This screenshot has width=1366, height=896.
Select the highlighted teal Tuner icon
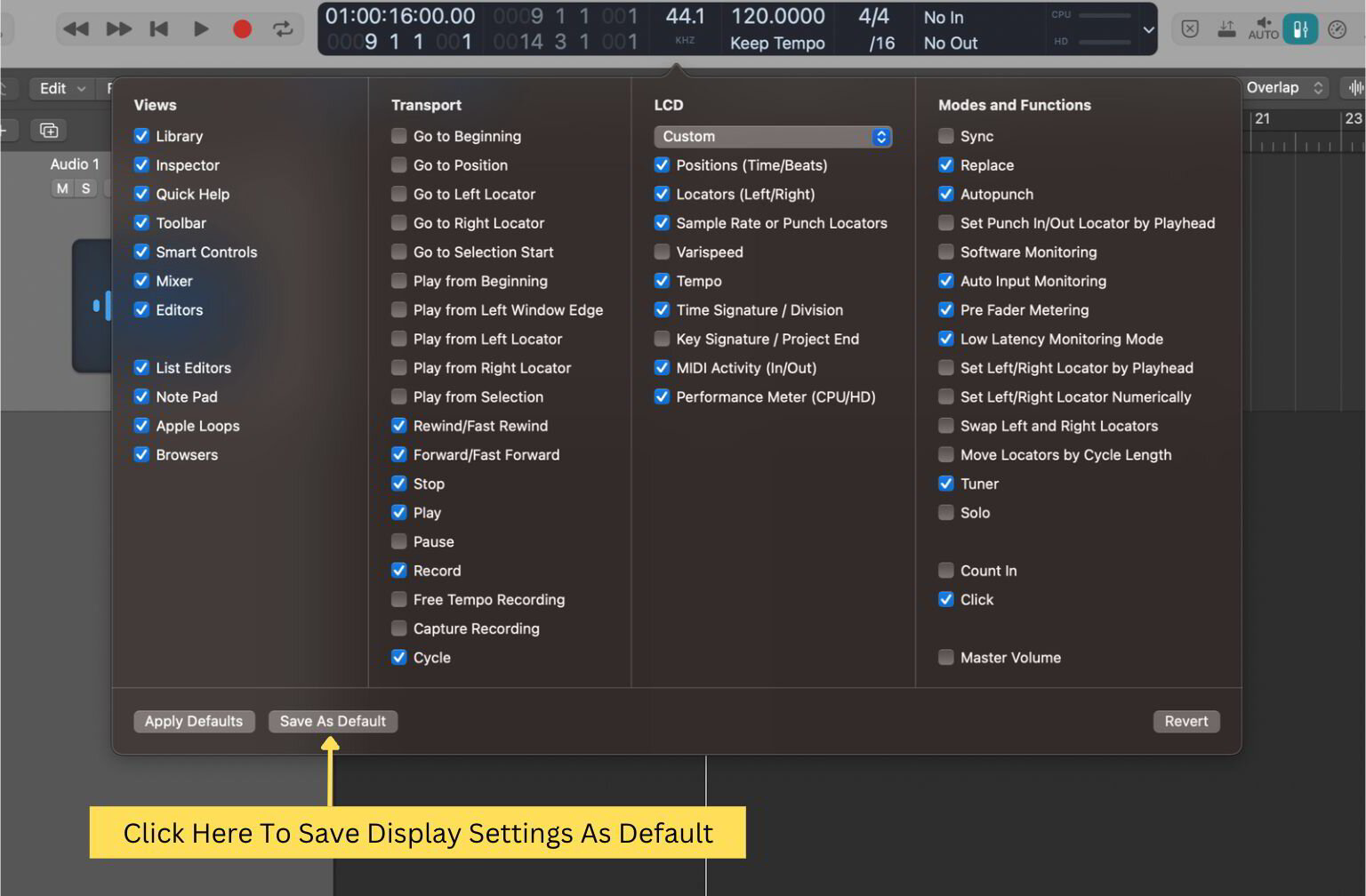[x=1300, y=28]
